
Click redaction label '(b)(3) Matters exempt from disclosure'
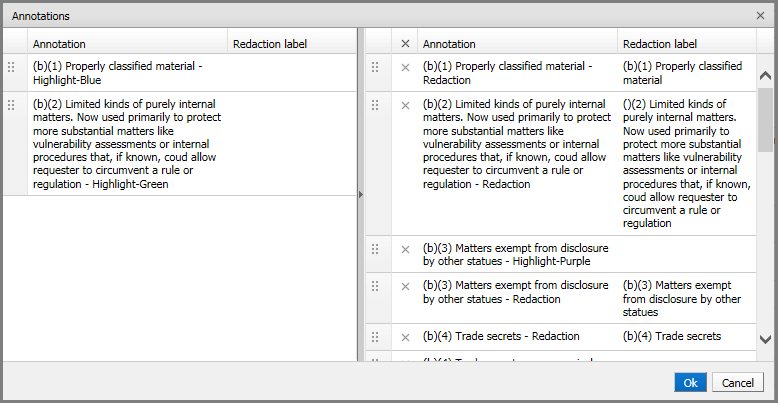tap(682, 299)
